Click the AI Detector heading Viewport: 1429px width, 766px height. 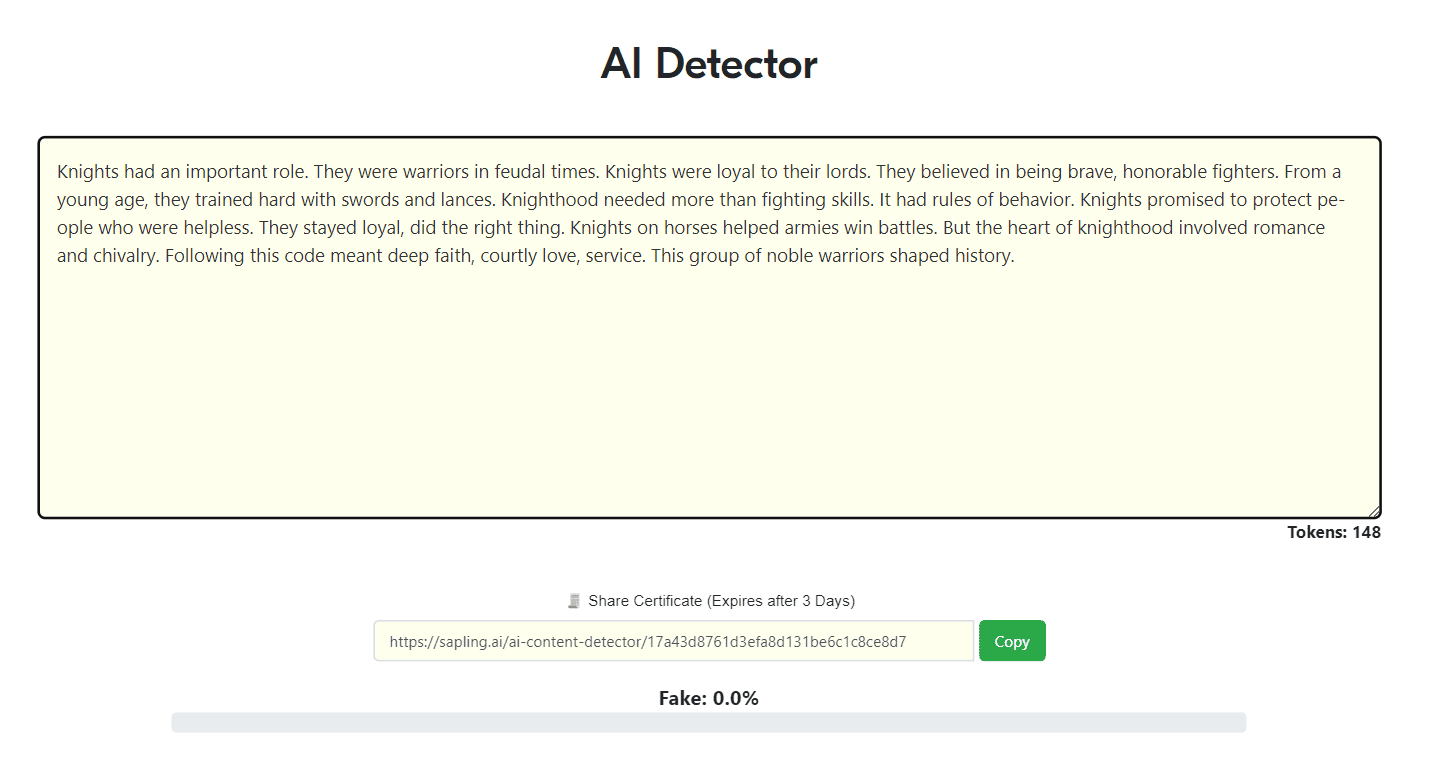(x=709, y=64)
